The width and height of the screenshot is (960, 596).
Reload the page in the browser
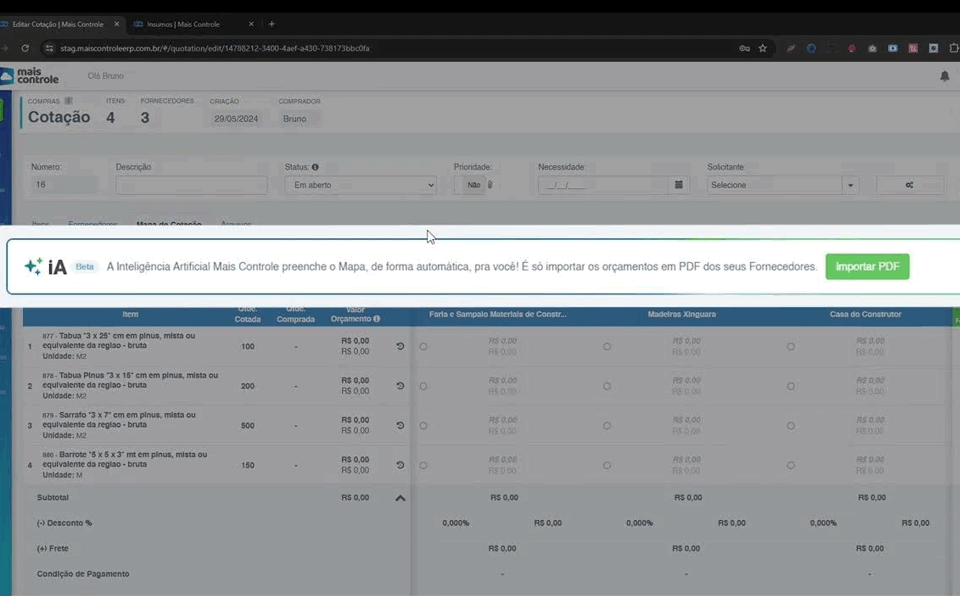[25, 48]
